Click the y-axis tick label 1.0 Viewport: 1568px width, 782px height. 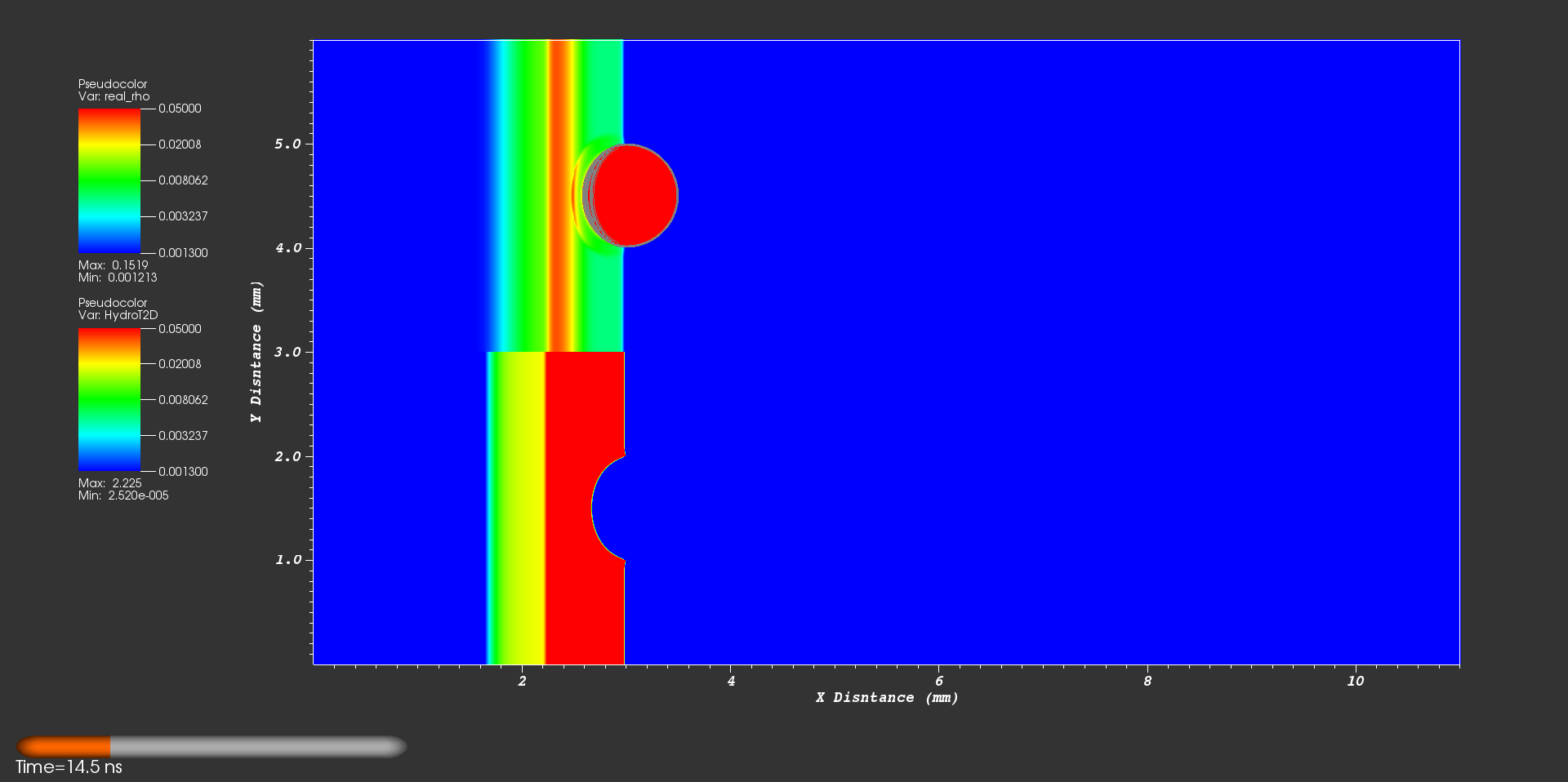(287, 560)
